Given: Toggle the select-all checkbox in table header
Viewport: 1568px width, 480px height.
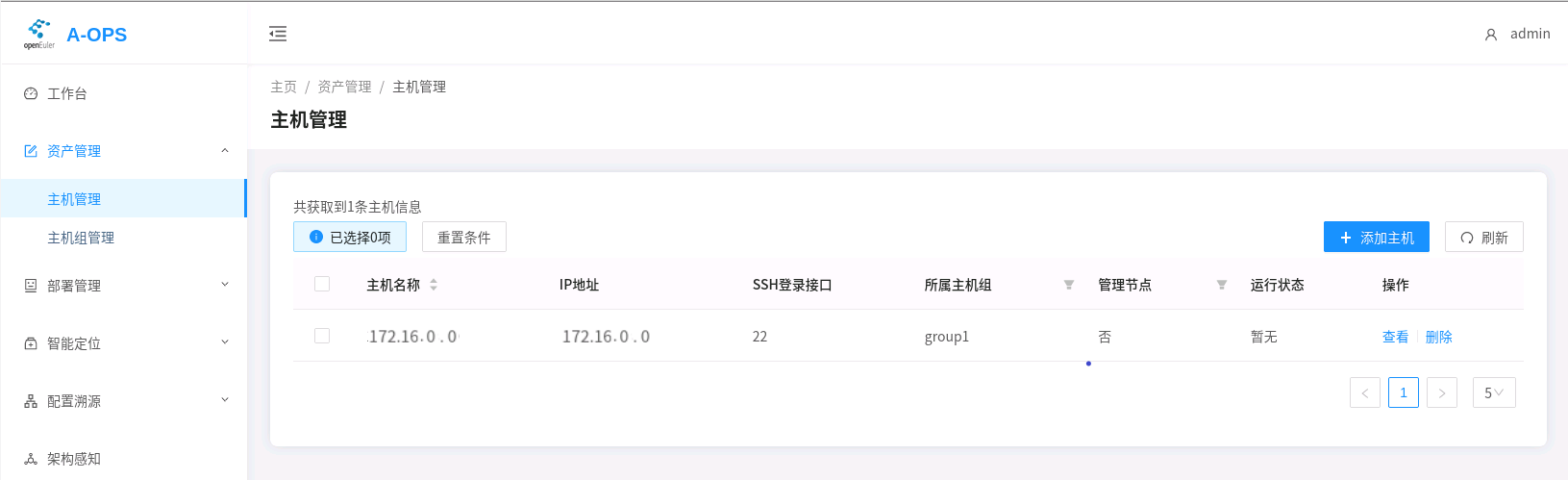Looking at the screenshot, I should pos(322,284).
